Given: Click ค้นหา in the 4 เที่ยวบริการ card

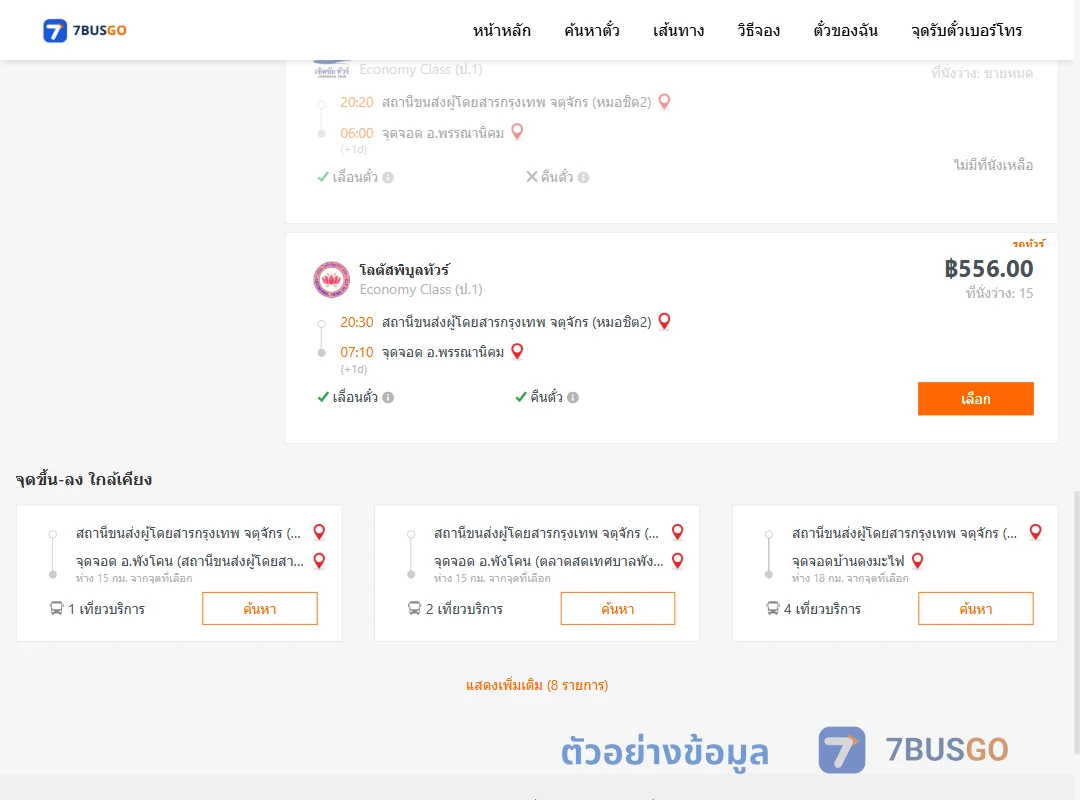Looking at the screenshot, I should pyautogui.click(x=975, y=608).
